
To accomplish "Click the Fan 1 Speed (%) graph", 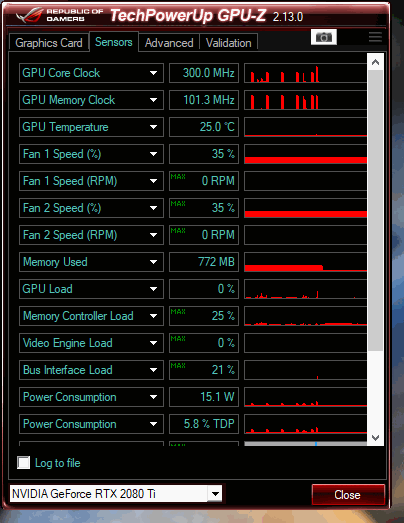I will [x=306, y=154].
